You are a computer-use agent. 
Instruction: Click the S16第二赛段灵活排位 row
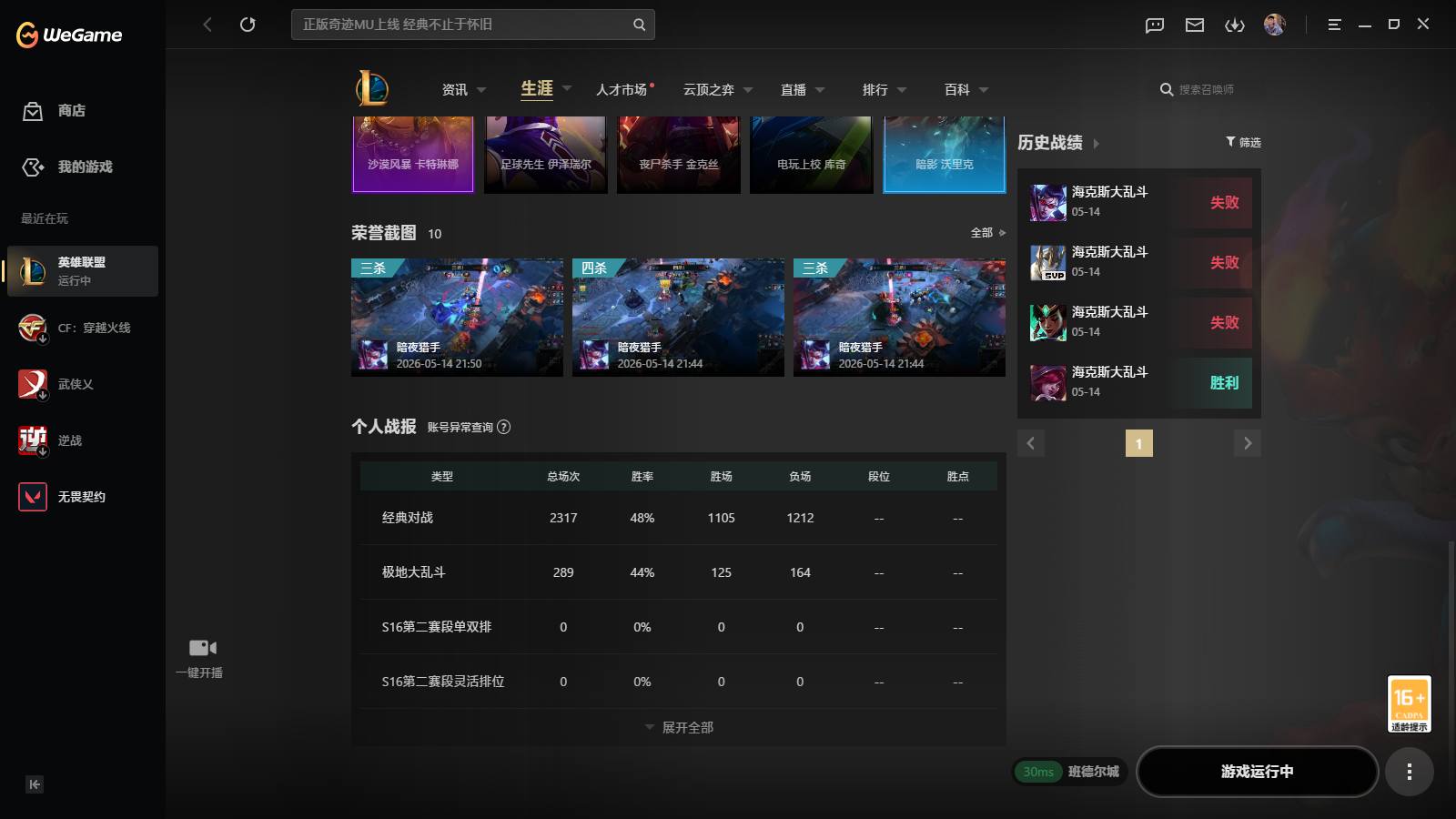click(679, 682)
